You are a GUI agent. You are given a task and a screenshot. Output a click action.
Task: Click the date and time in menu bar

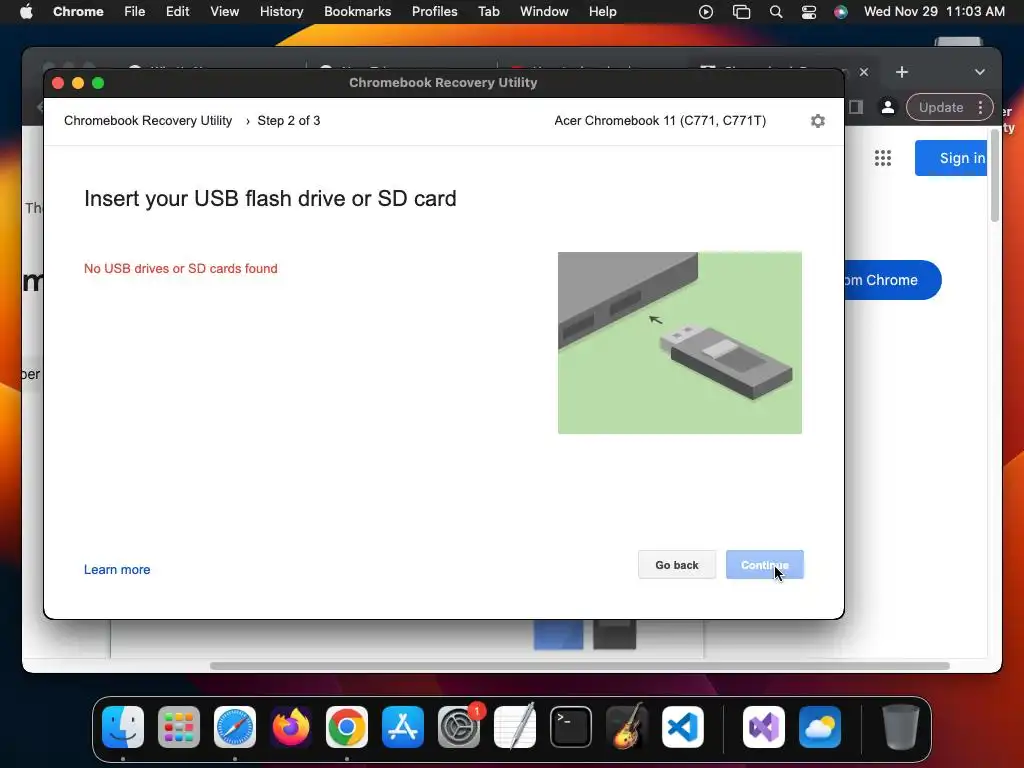pyautogui.click(x=934, y=12)
